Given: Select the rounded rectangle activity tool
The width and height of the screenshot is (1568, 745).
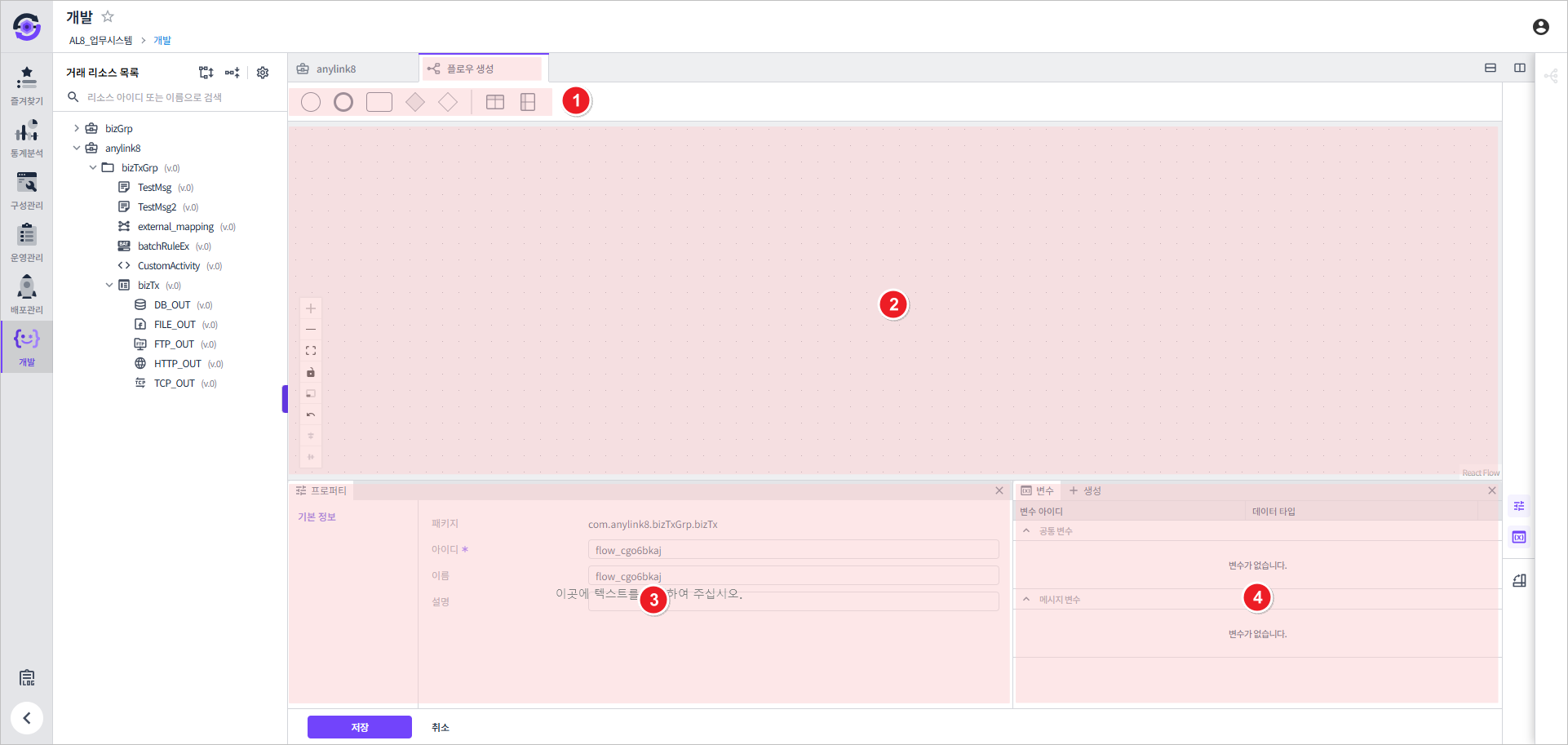Looking at the screenshot, I should pyautogui.click(x=379, y=102).
